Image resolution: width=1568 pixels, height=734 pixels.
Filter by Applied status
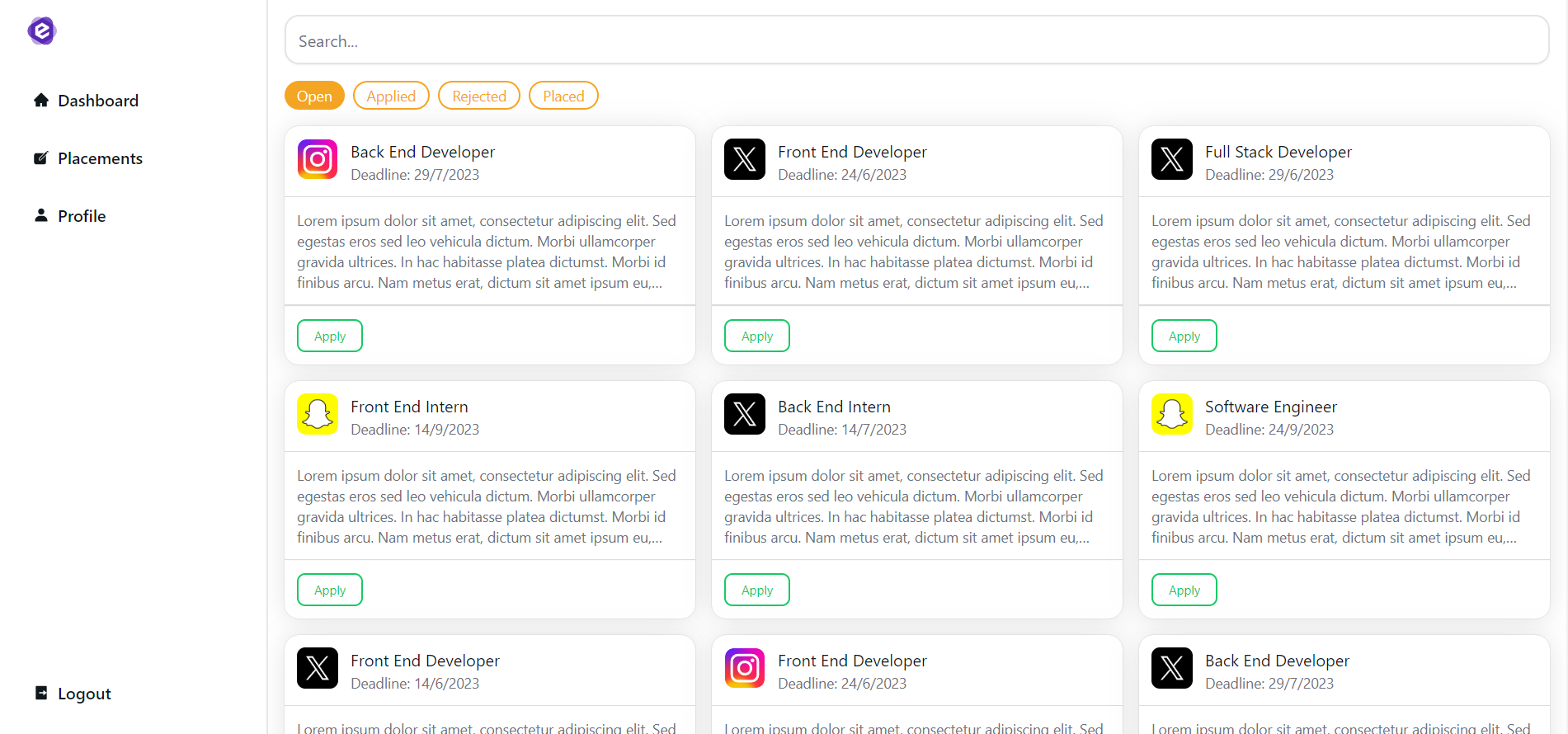(x=391, y=96)
